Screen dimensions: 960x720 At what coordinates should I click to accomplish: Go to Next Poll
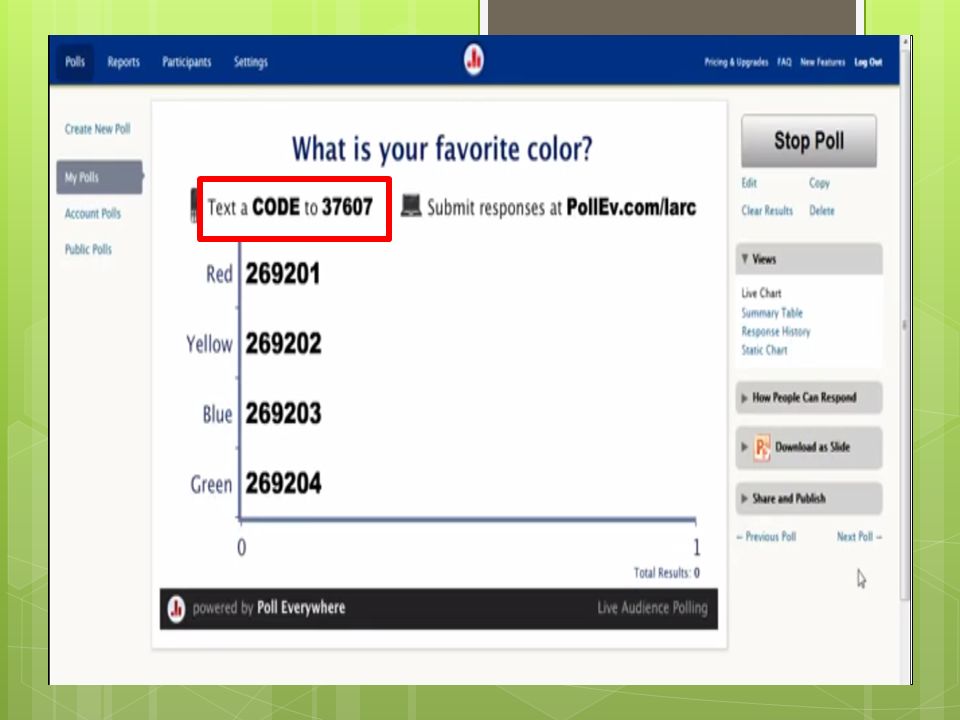coord(860,537)
